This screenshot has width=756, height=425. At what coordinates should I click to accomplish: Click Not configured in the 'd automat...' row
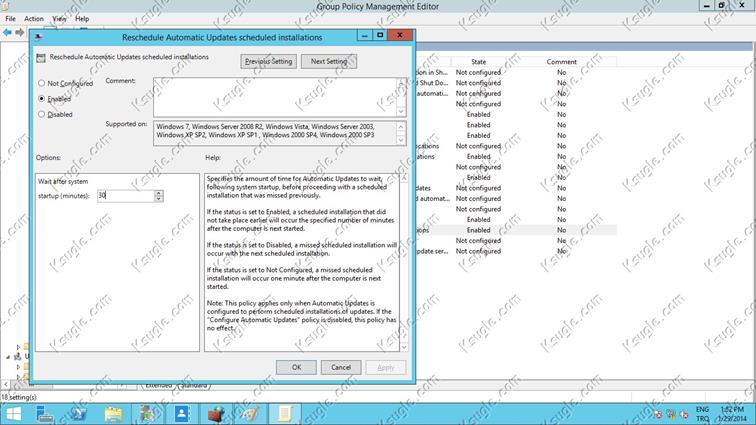(x=478, y=198)
